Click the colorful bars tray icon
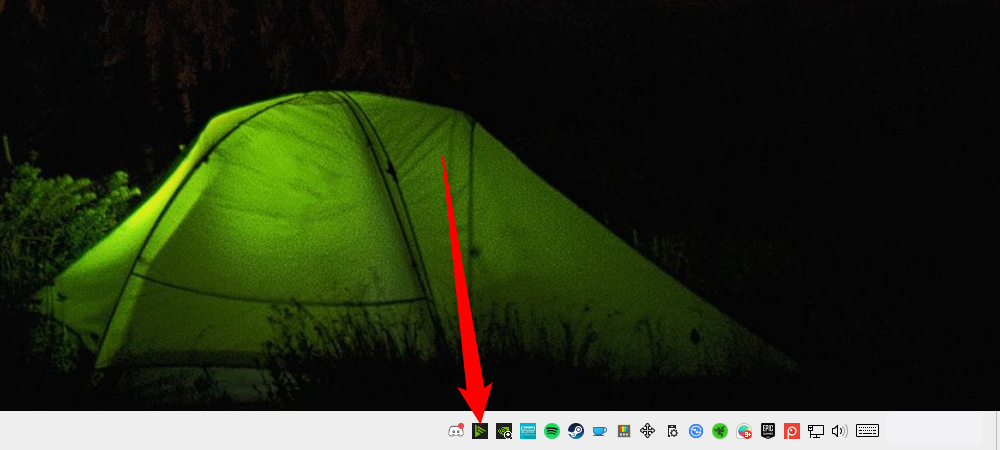 [624, 432]
